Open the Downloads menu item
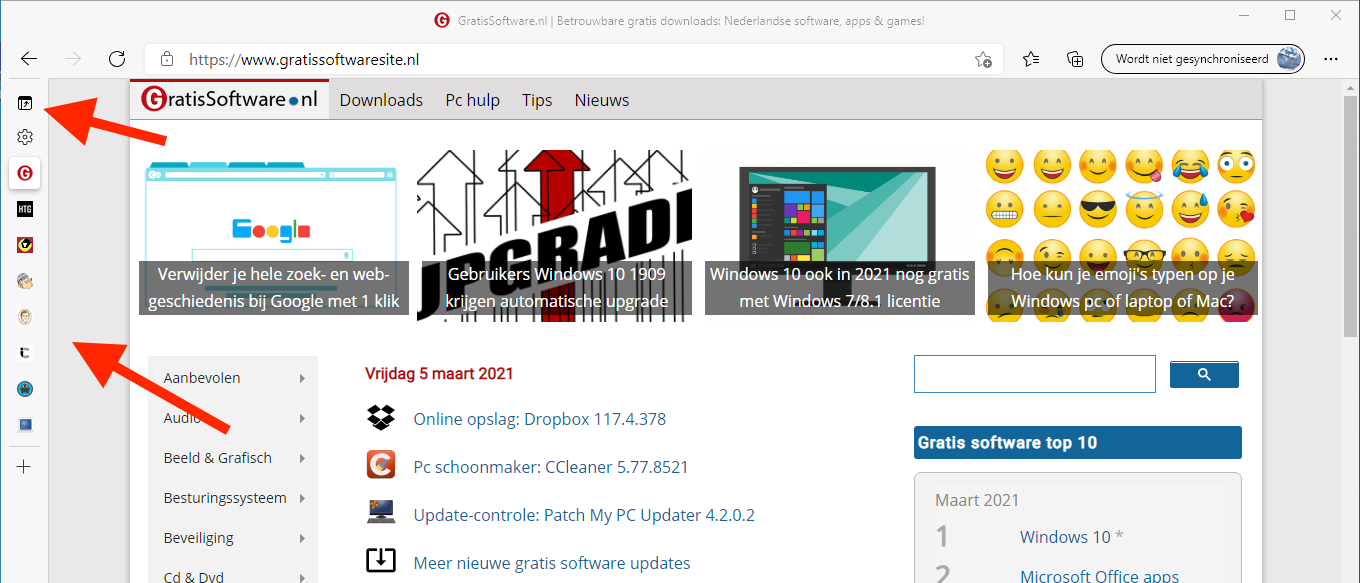 381,100
